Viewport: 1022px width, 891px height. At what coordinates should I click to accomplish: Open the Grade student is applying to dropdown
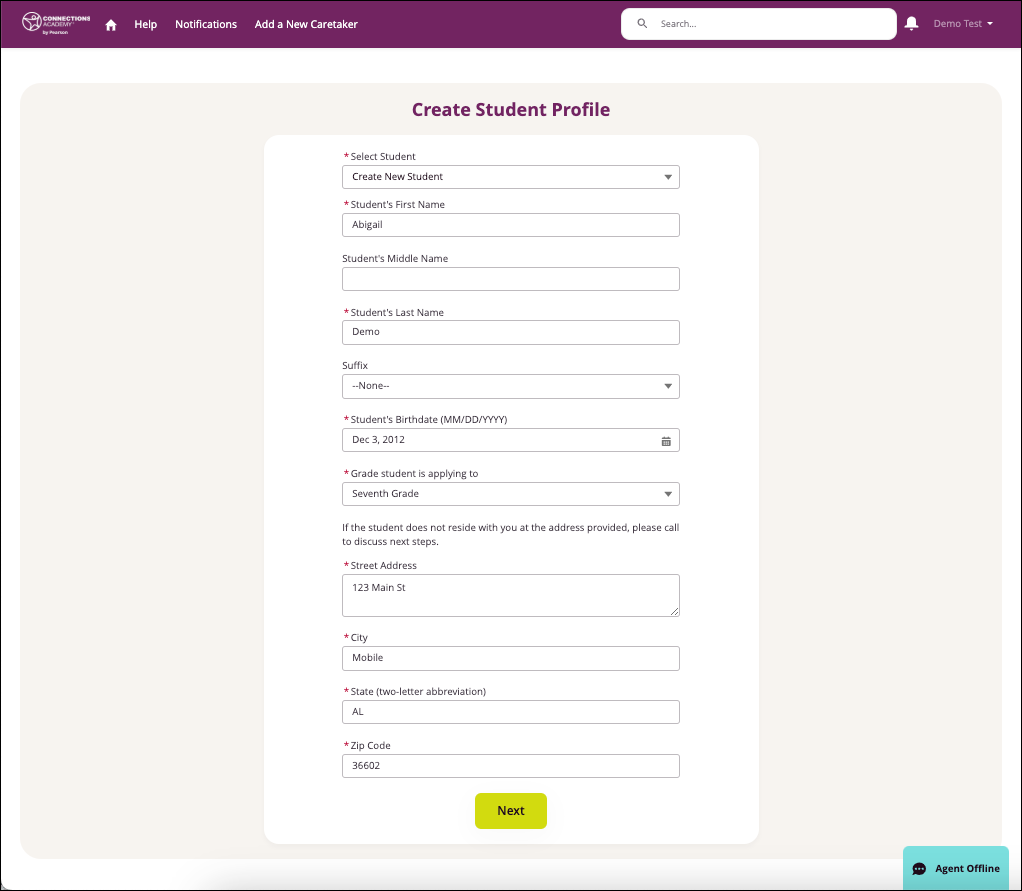[510, 493]
